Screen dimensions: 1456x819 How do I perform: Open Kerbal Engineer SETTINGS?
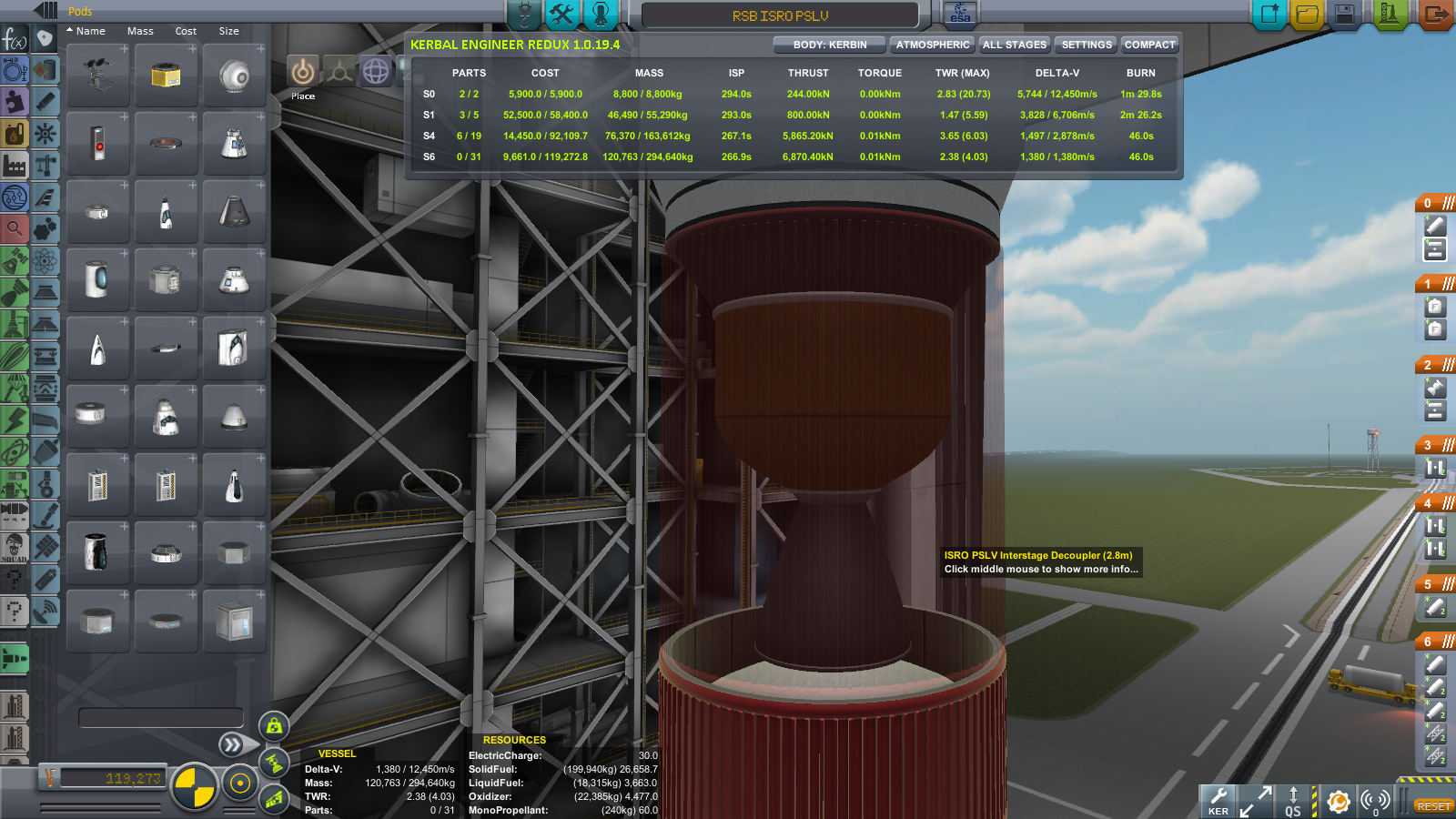(1087, 45)
